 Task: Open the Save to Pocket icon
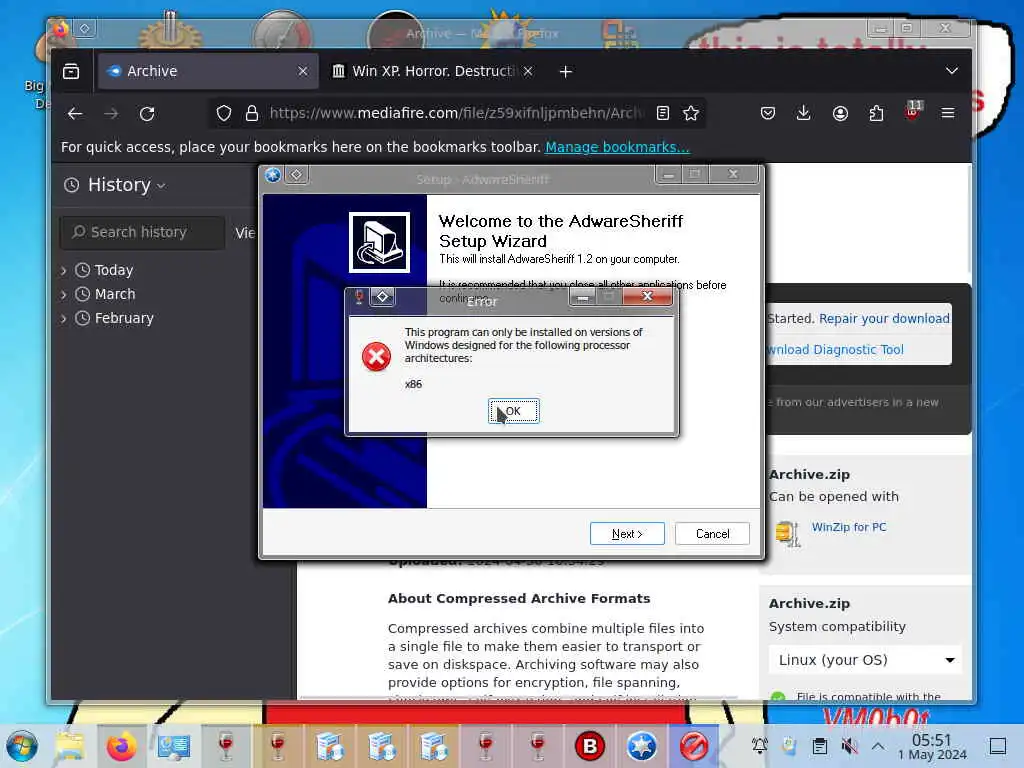(768, 114)
